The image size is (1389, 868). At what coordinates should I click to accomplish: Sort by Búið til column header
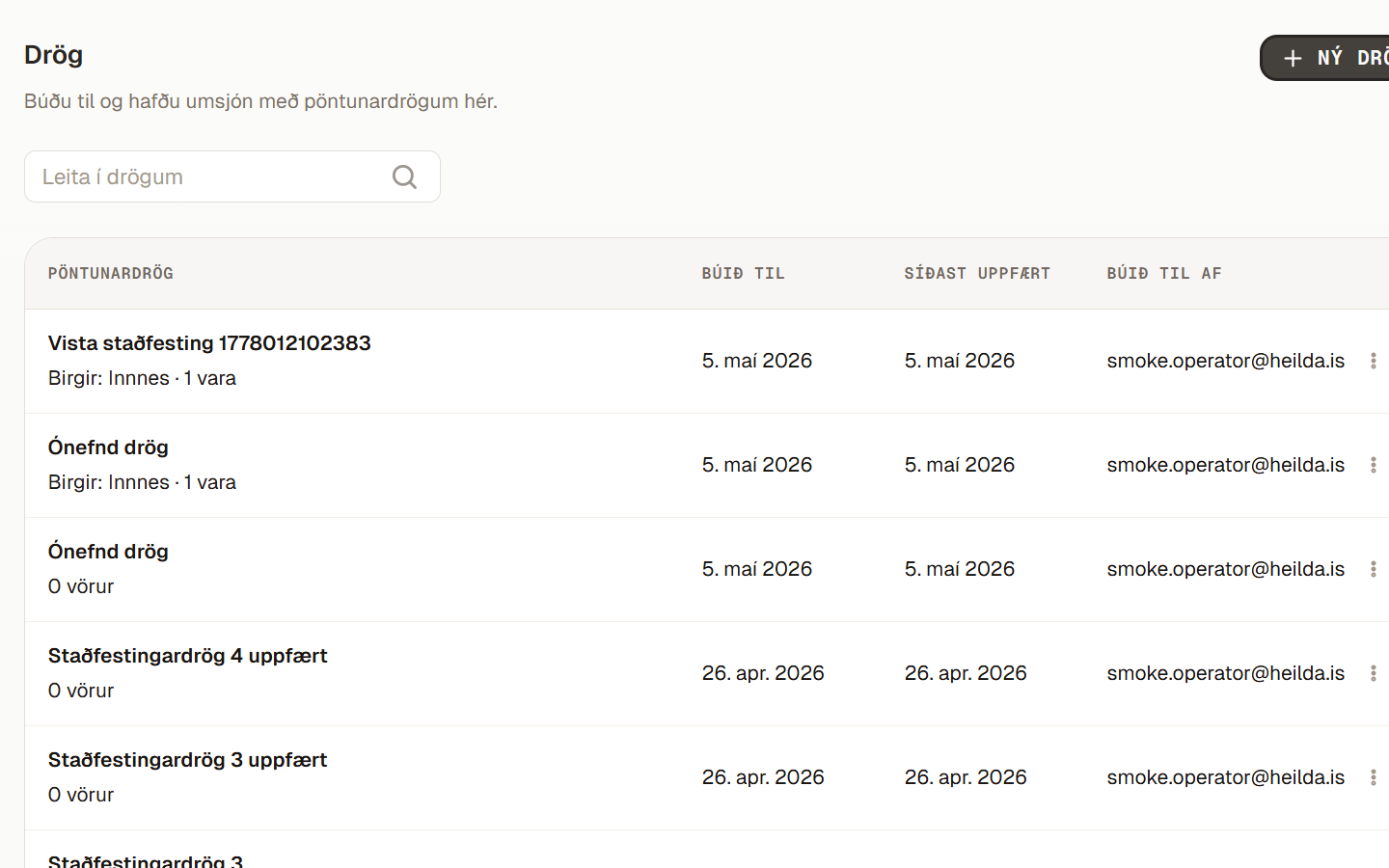tap(744, 273)
